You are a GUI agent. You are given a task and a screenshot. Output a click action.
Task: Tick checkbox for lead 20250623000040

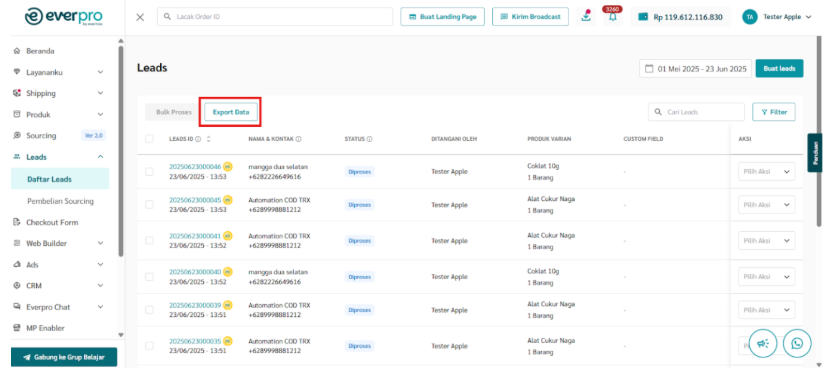pos(149,276)
